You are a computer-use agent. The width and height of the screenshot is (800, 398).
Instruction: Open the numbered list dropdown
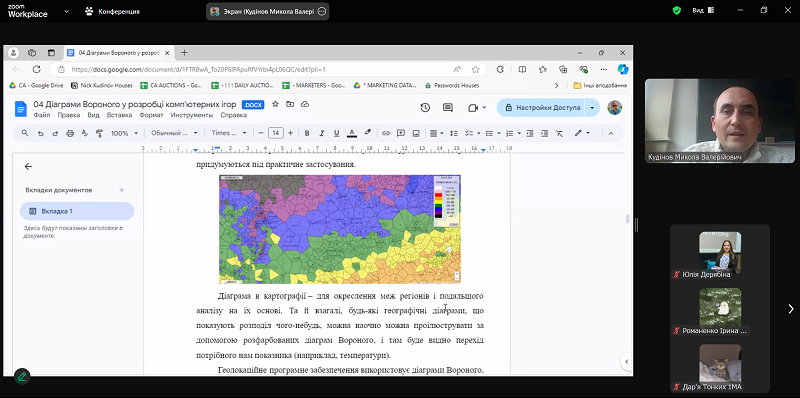coord(512,133)
